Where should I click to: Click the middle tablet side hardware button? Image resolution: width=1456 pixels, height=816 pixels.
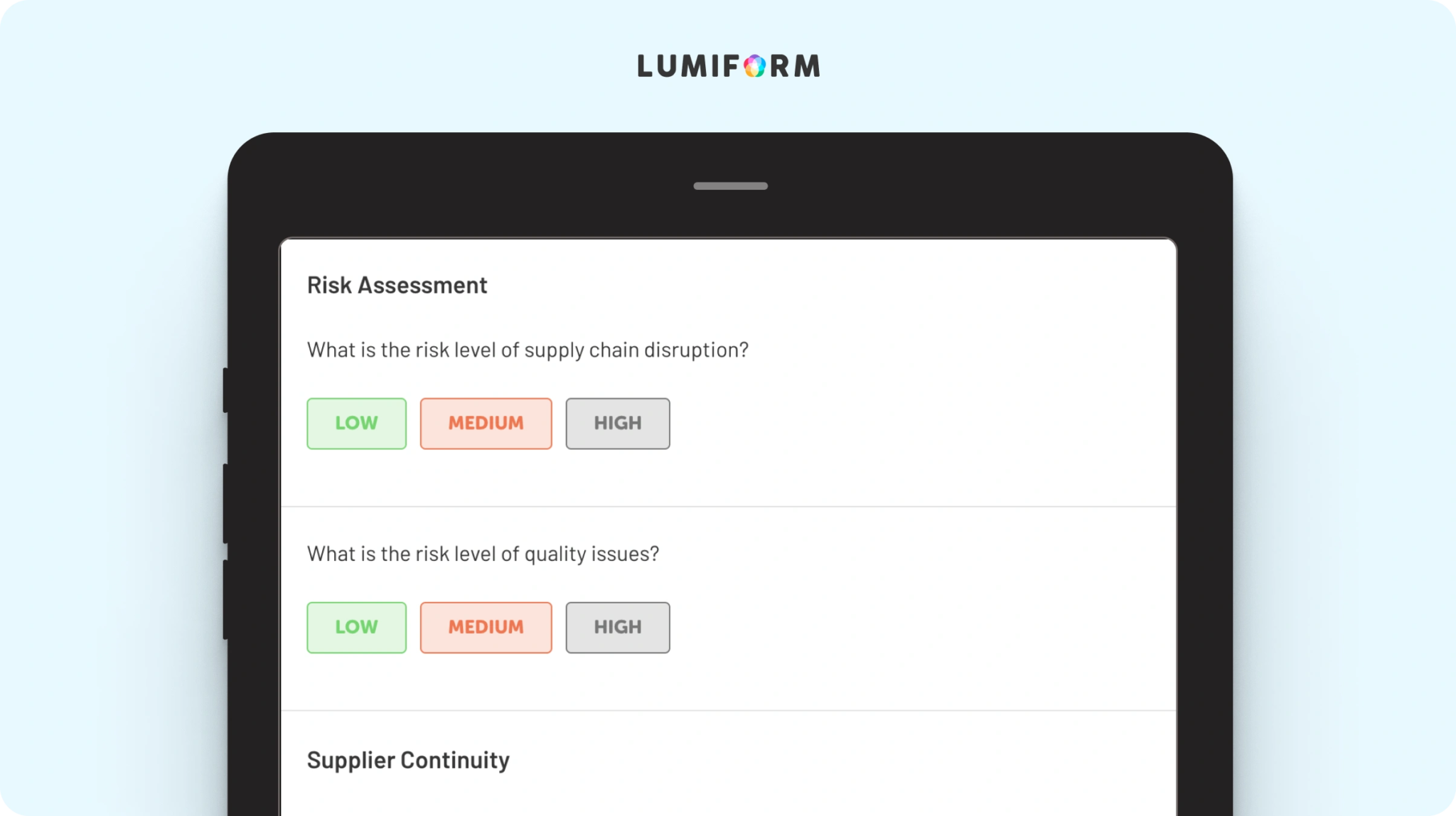[225, 503]
